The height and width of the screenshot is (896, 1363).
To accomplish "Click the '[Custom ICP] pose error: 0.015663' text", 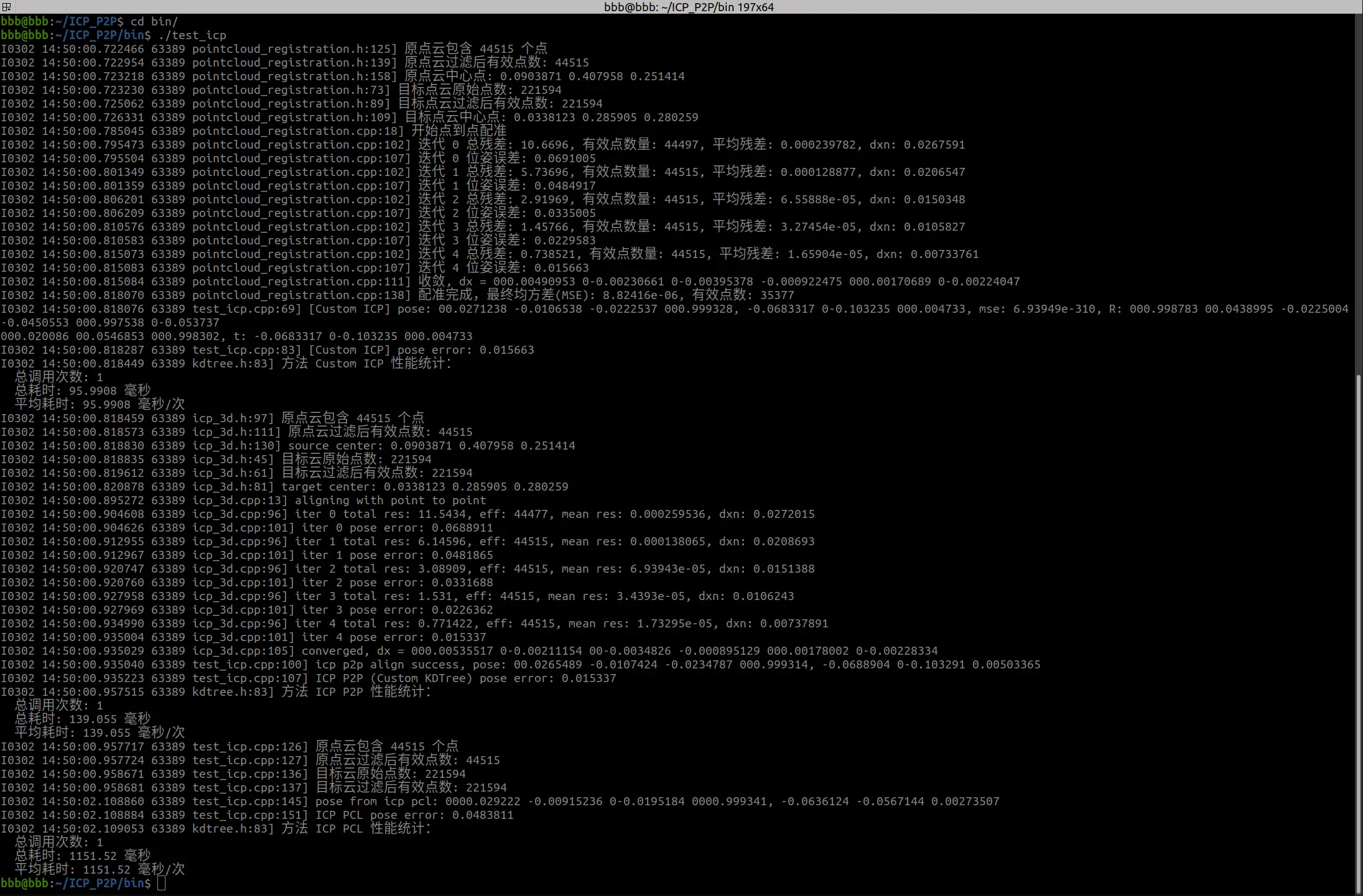I will (421, 350).
